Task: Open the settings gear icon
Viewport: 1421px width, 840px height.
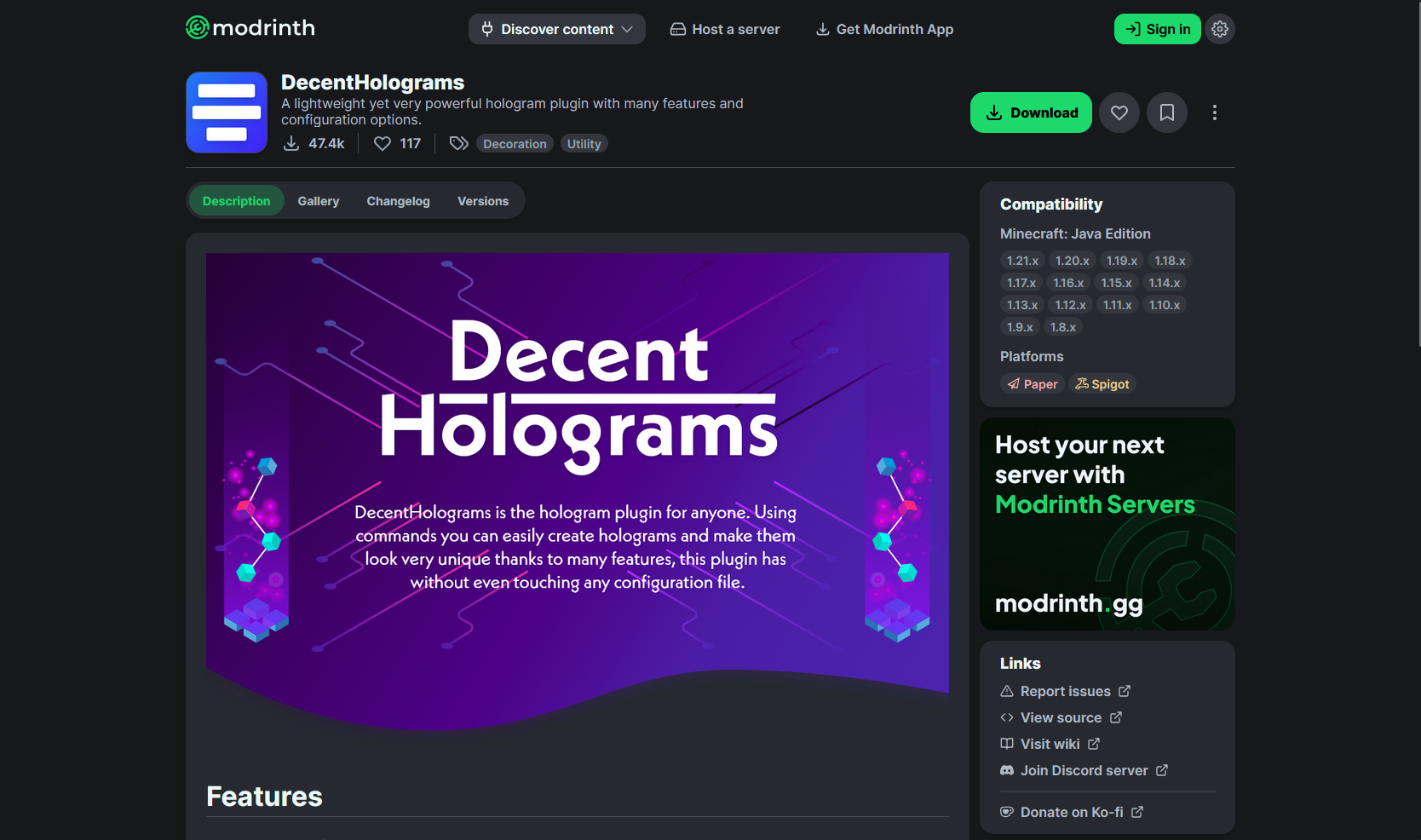Action: coord(1220,29)
